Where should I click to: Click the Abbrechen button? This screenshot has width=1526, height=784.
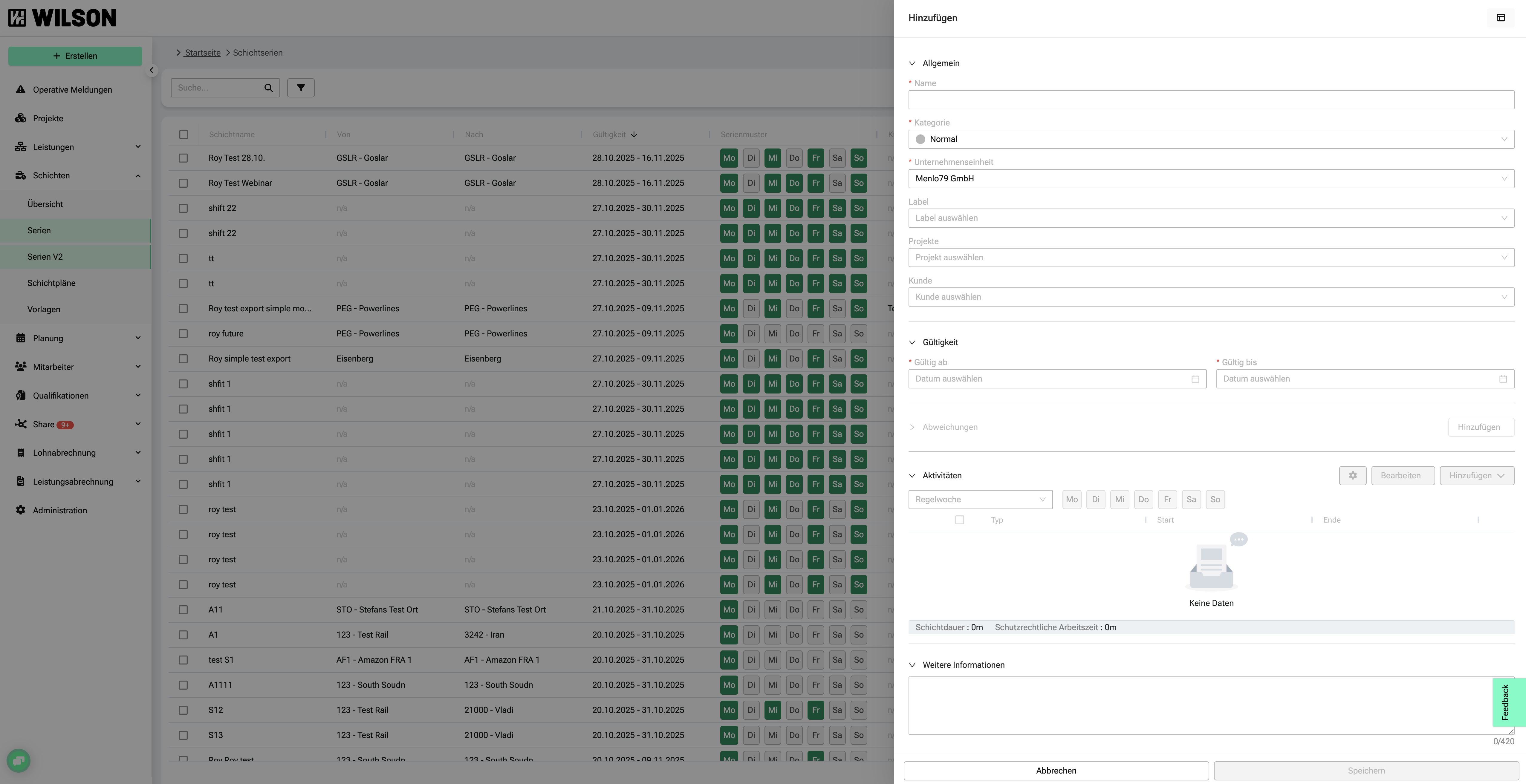pyautogui.click(x=1056, y=770)
